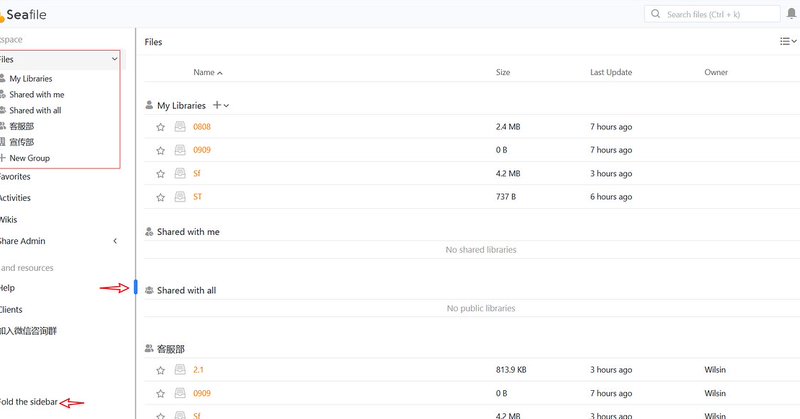
Task: Open the add-library plus dropdown next to My Libraries
Action: [221, 105]
